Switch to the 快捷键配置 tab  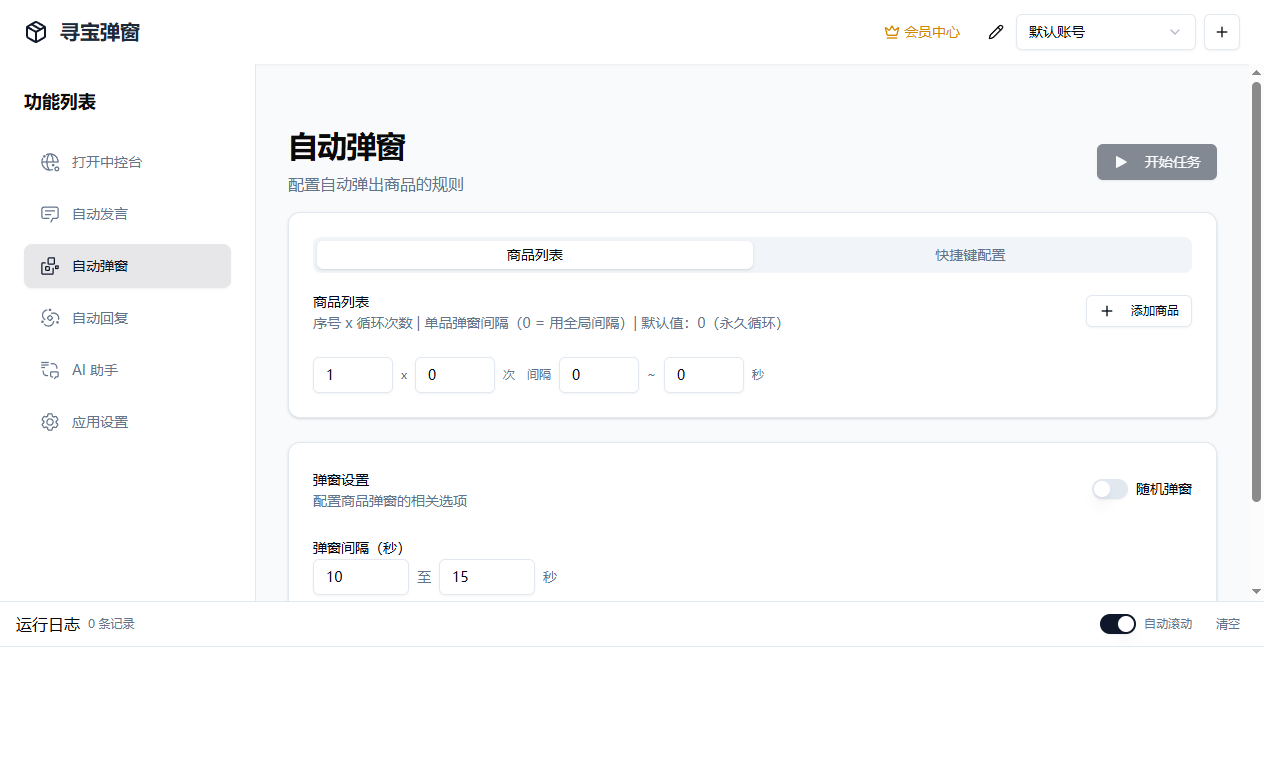(x=970, y=255)
